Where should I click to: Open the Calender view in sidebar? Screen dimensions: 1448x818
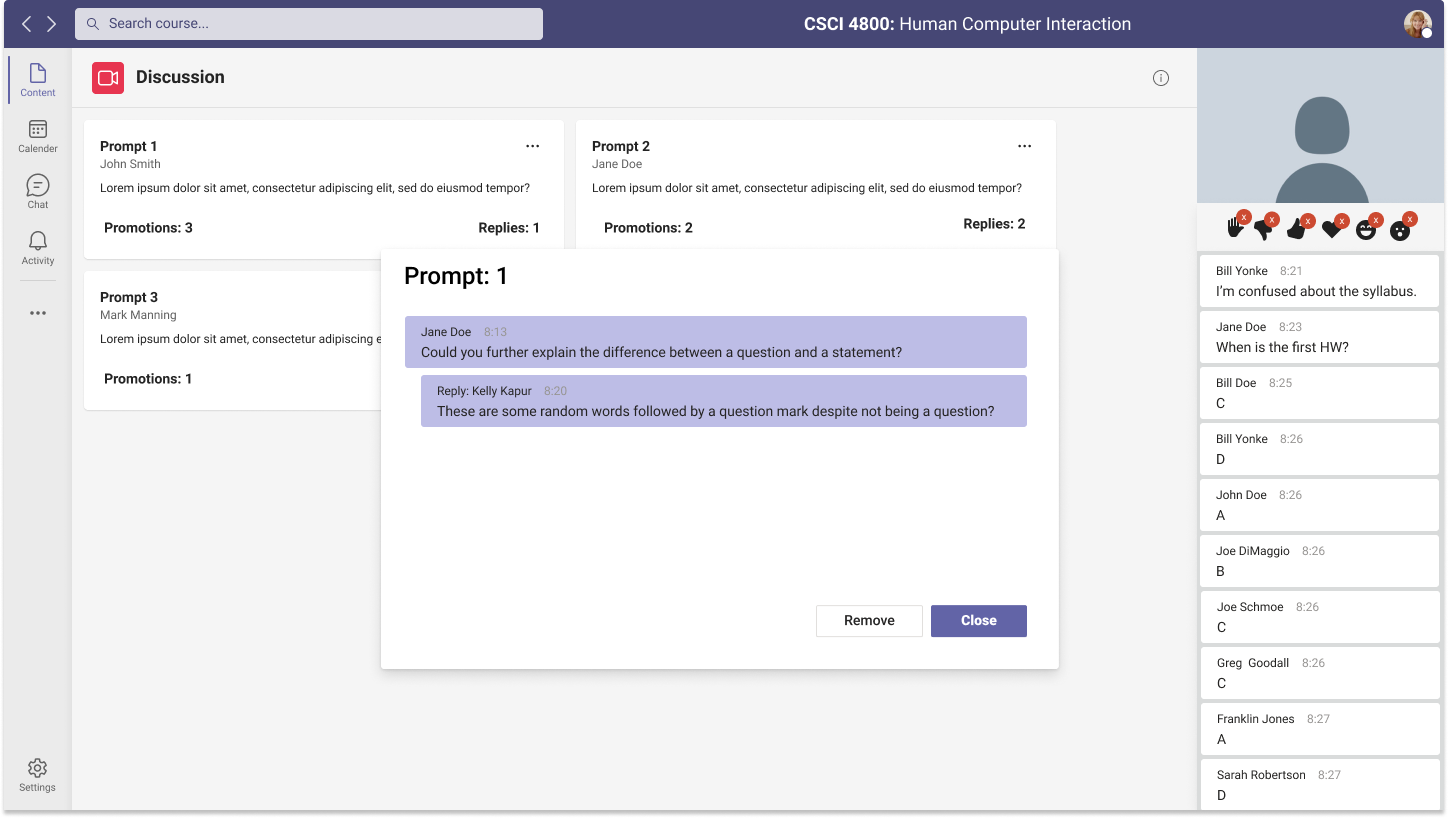click(38, 136)
